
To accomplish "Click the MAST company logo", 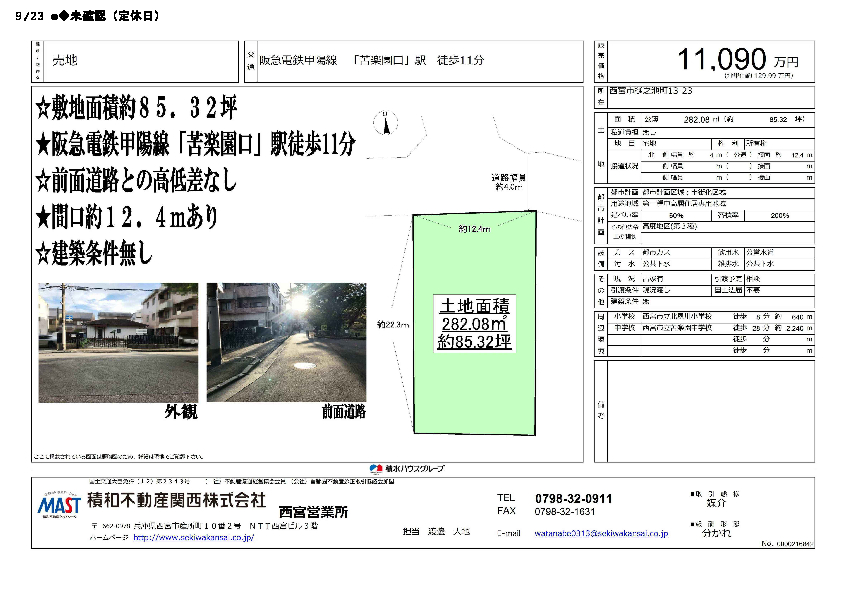I will pos(60,507).
